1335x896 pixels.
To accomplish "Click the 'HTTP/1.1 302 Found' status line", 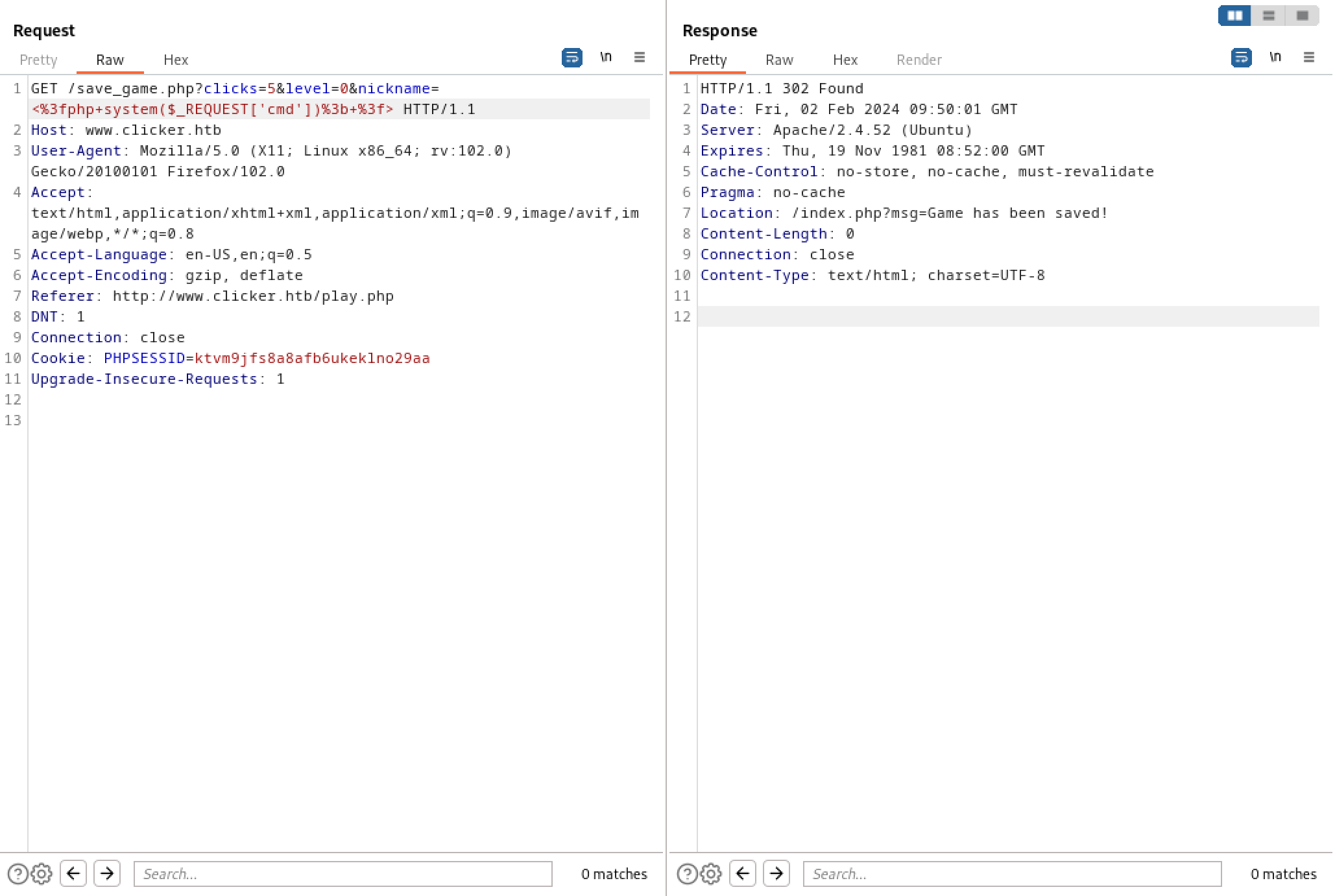I will point(782,88).
